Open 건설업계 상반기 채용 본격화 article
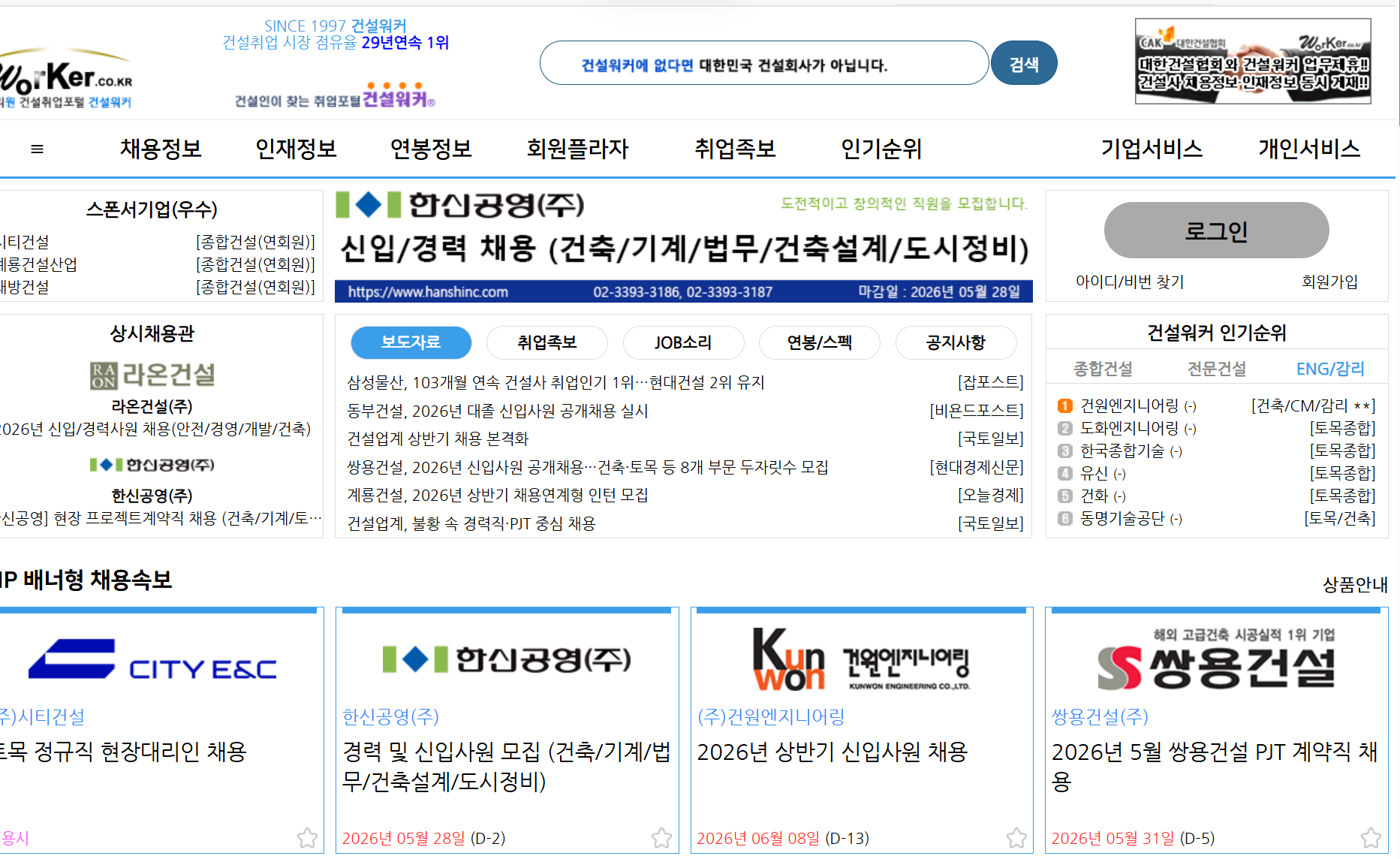Image resolution: width=1400 pixels, height=859 pixels. tap(438, 439)
